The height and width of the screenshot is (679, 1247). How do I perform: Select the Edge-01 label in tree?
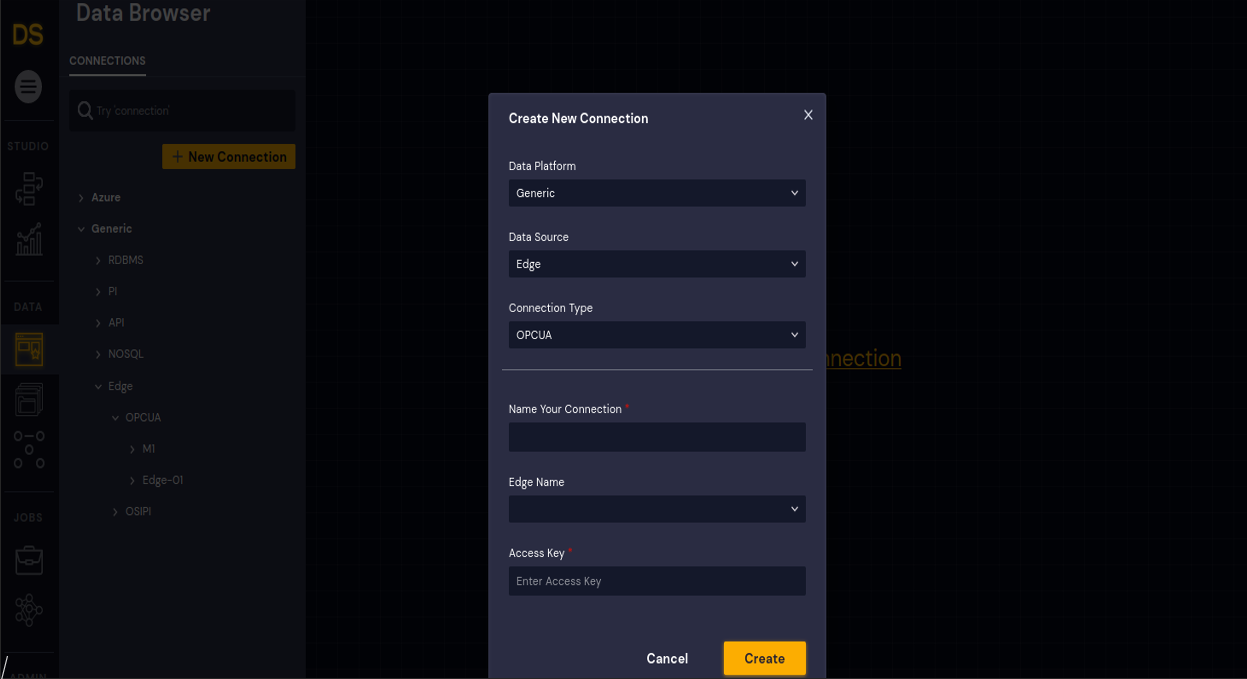coord(163,480)
